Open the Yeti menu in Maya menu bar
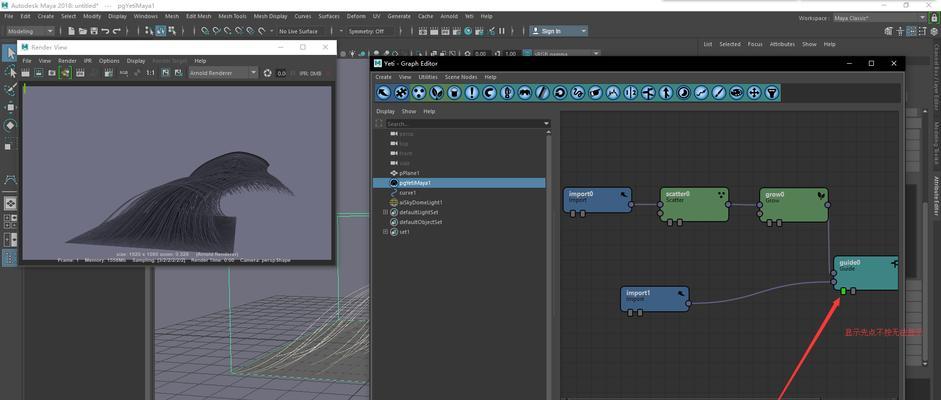This screenshot has height=400, width=941. pos(470,16)
